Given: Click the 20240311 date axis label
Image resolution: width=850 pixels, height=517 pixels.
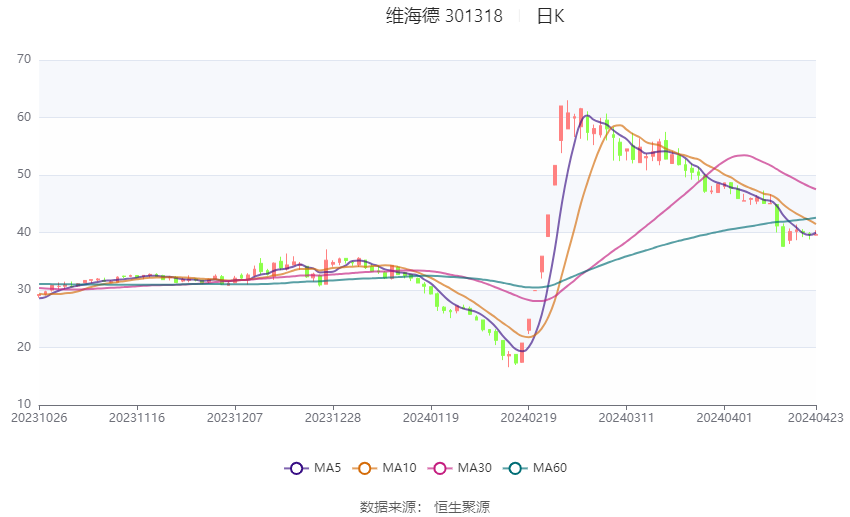Looking at the screenshot, I should tap(626, 418).
